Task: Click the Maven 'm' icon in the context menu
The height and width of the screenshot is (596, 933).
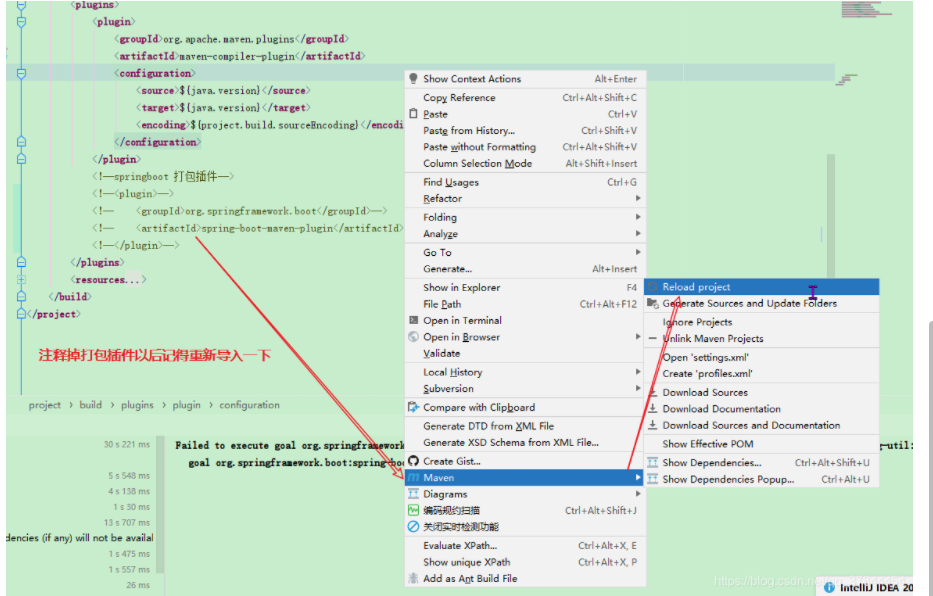Action: point(414,478)
